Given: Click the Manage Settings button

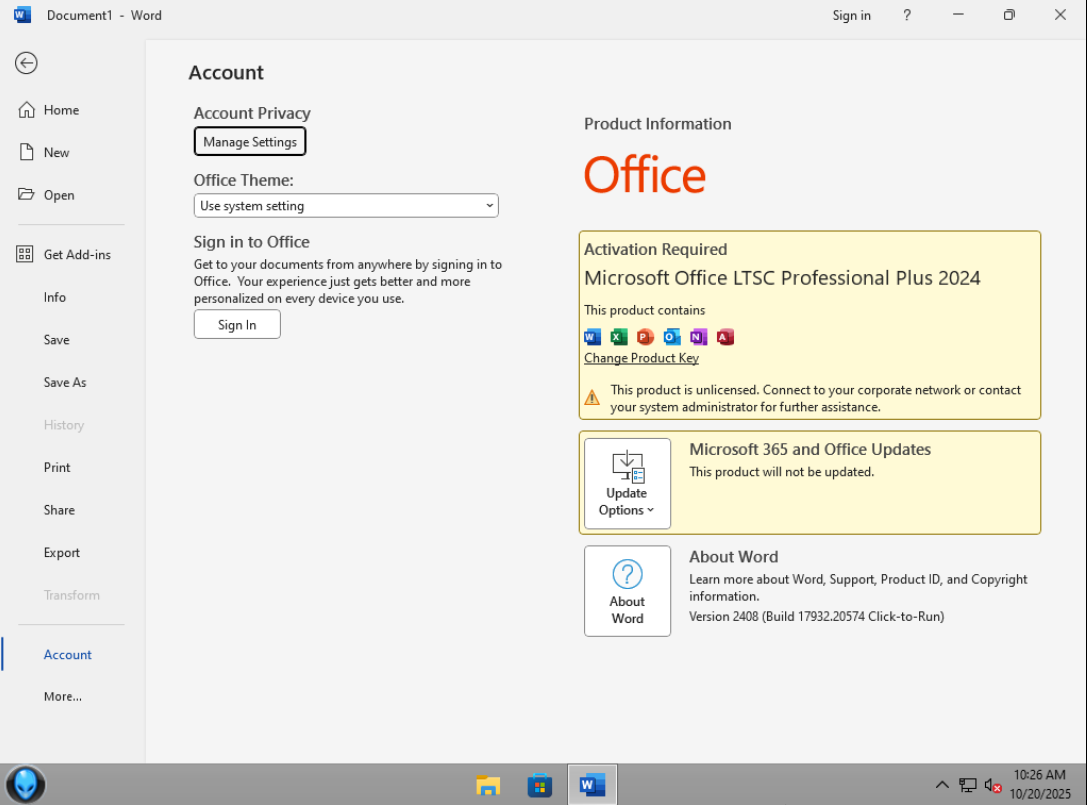Looking at the screenshot, I should click(x=250, y=142).
